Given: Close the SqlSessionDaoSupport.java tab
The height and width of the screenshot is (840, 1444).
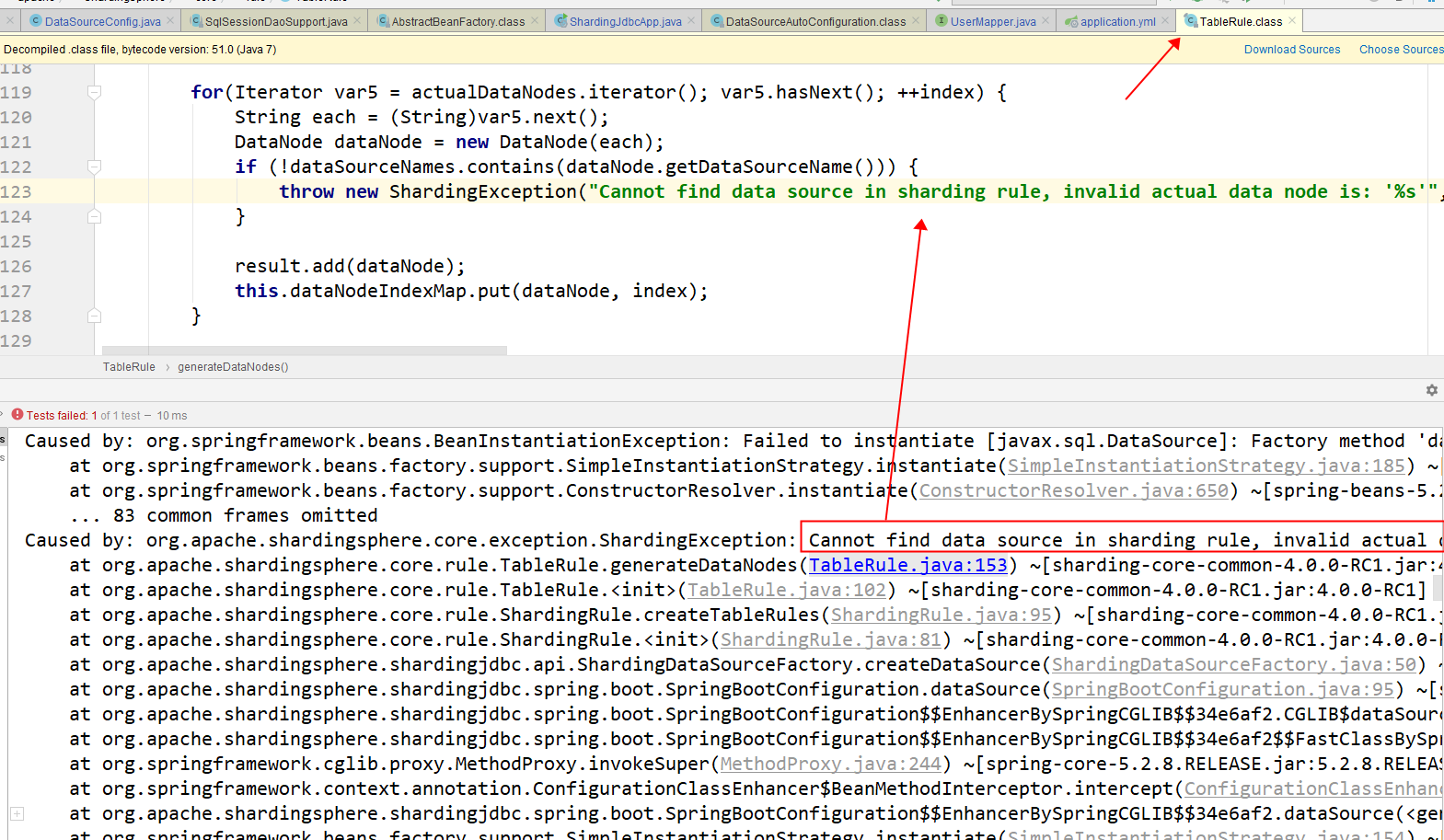Looking at the screenshot, I should (x=357, y=20).
